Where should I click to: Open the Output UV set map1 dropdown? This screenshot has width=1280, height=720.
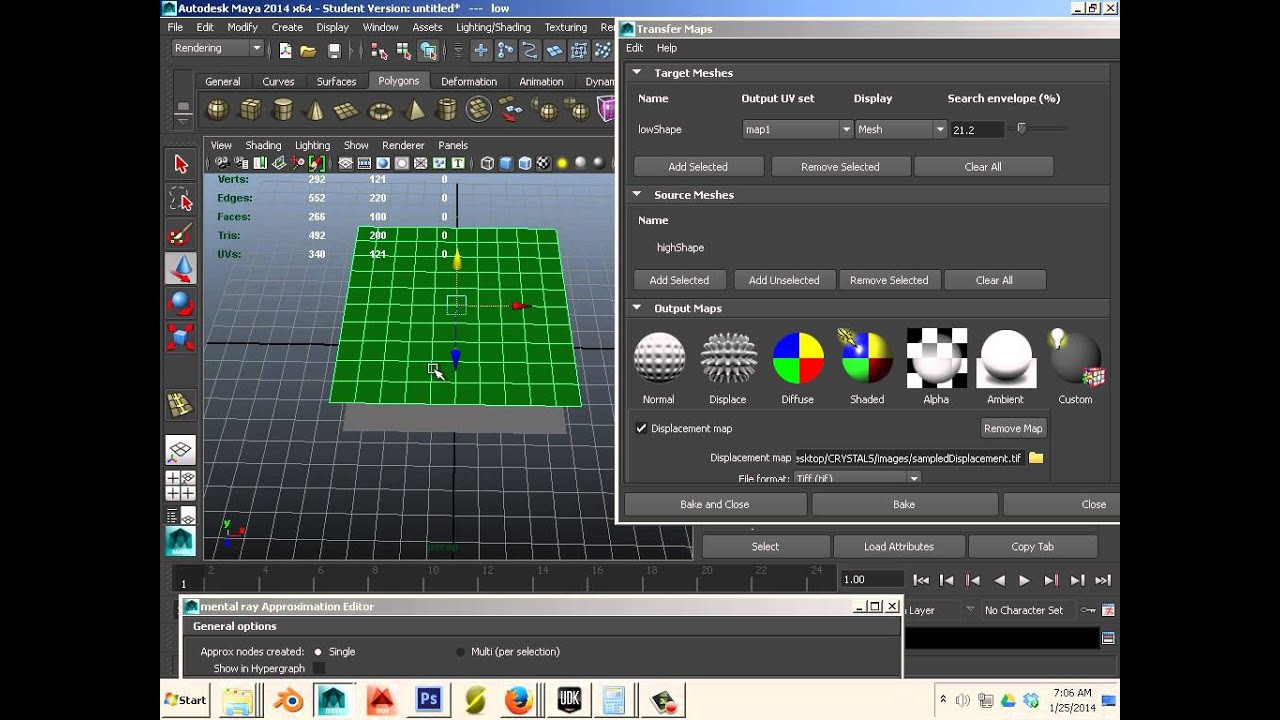(797, 129)
